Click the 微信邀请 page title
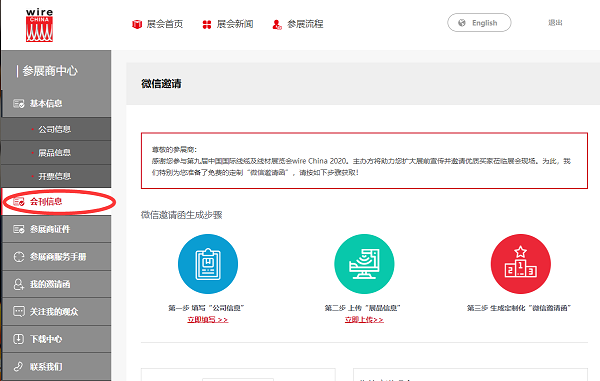Viewport: 600px width, 381px height. pos(161,84)
